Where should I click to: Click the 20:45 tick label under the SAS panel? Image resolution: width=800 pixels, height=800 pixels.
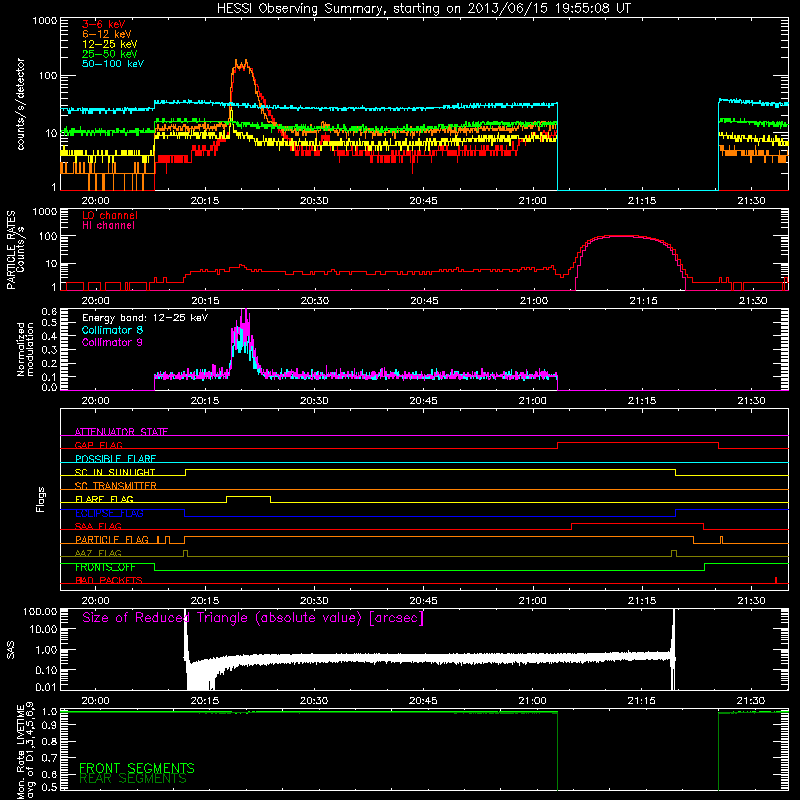point(423,701)
